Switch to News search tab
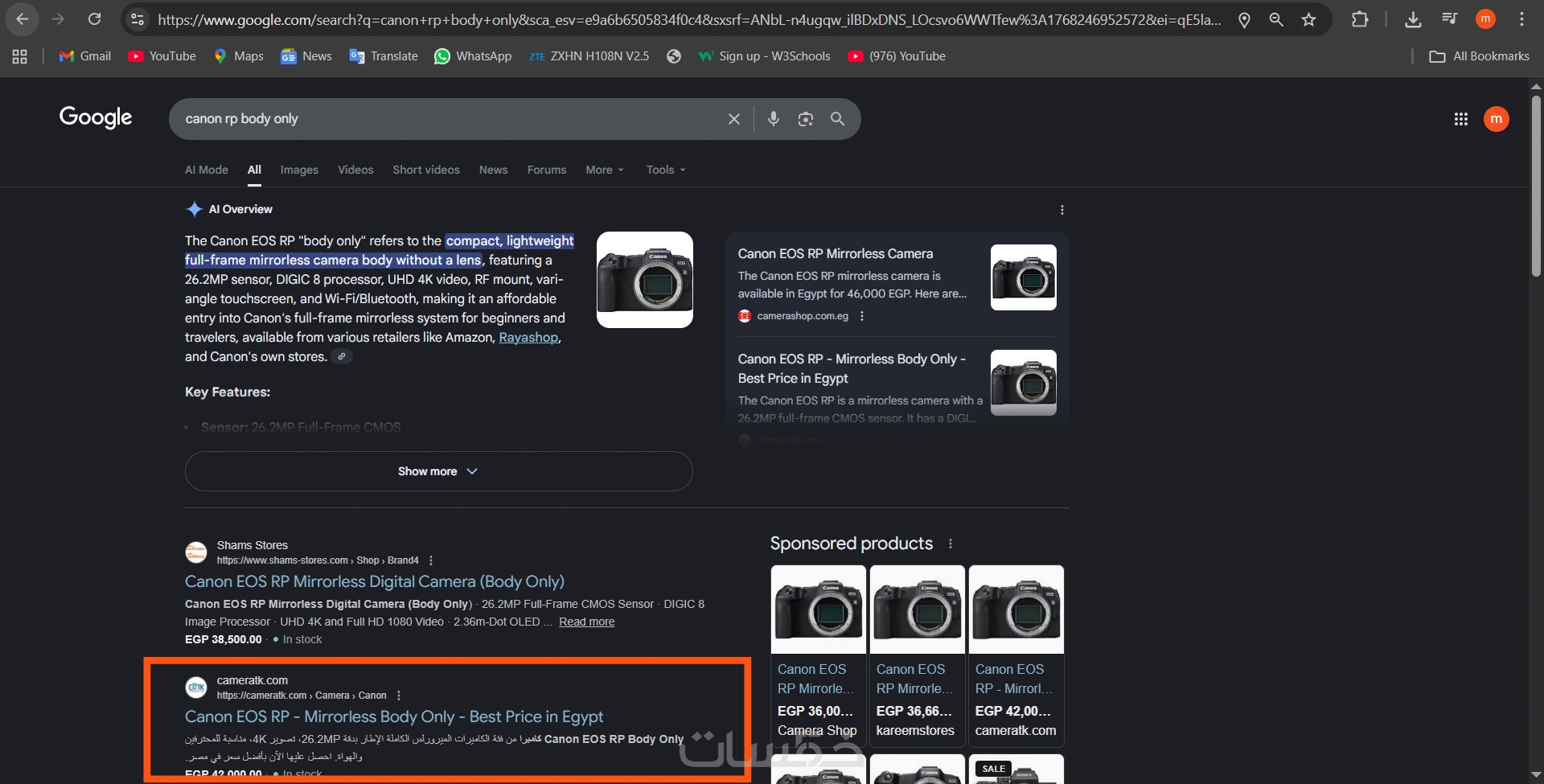The width and height of the screenshot is (1544, 784). 493,170
